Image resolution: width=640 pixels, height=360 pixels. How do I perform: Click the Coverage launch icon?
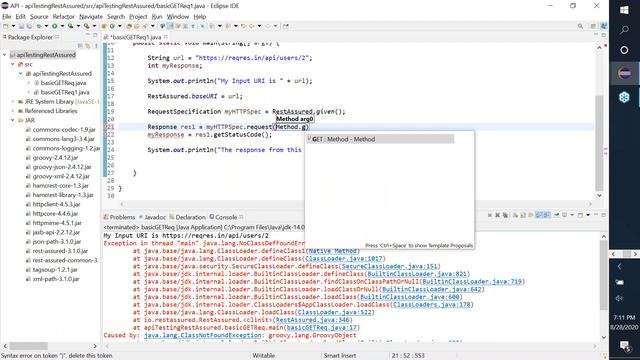70,26
